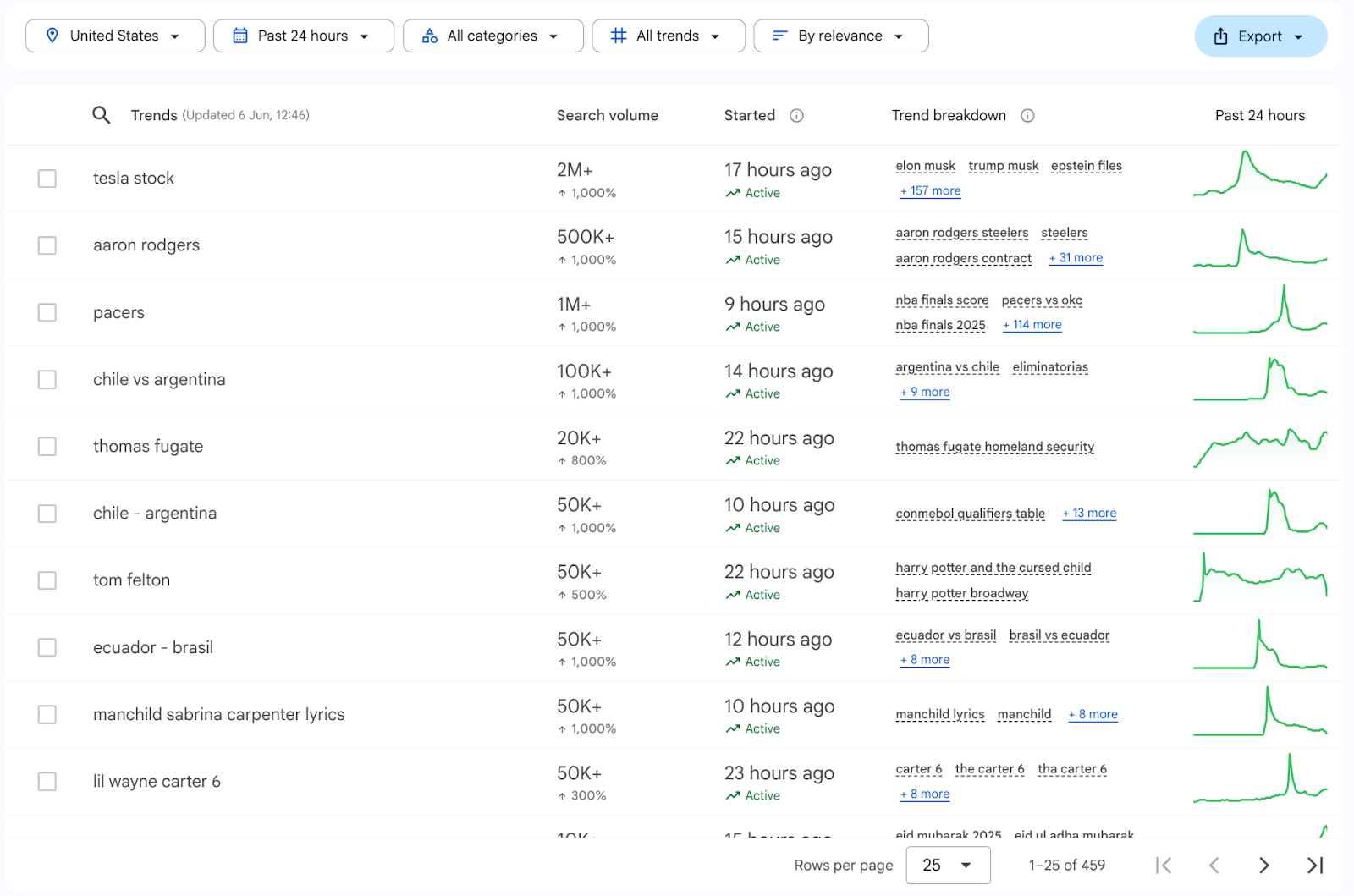Click the info icon next to Started

coord(796,116)
